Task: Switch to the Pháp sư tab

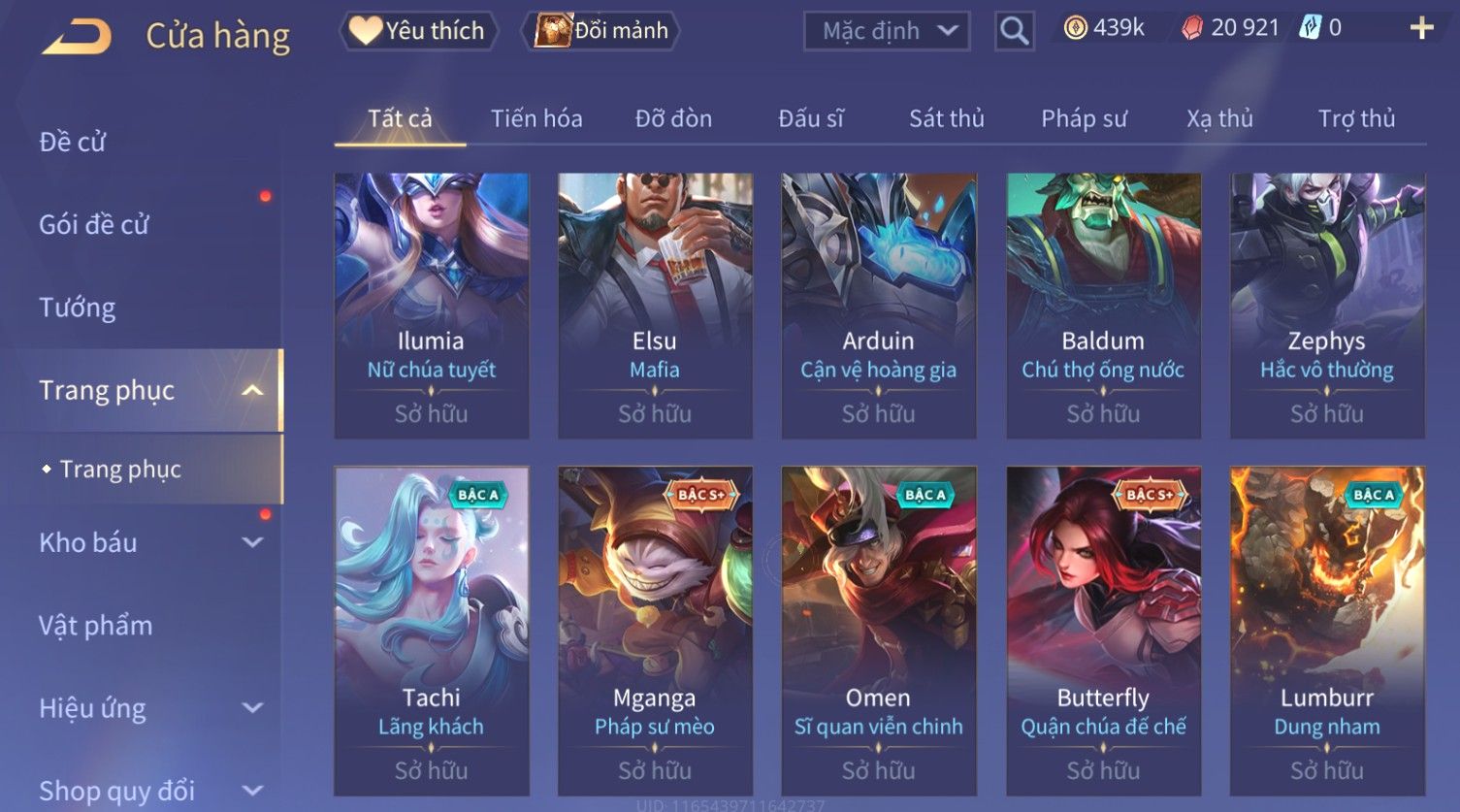Action: click(x=1084, y=118)
